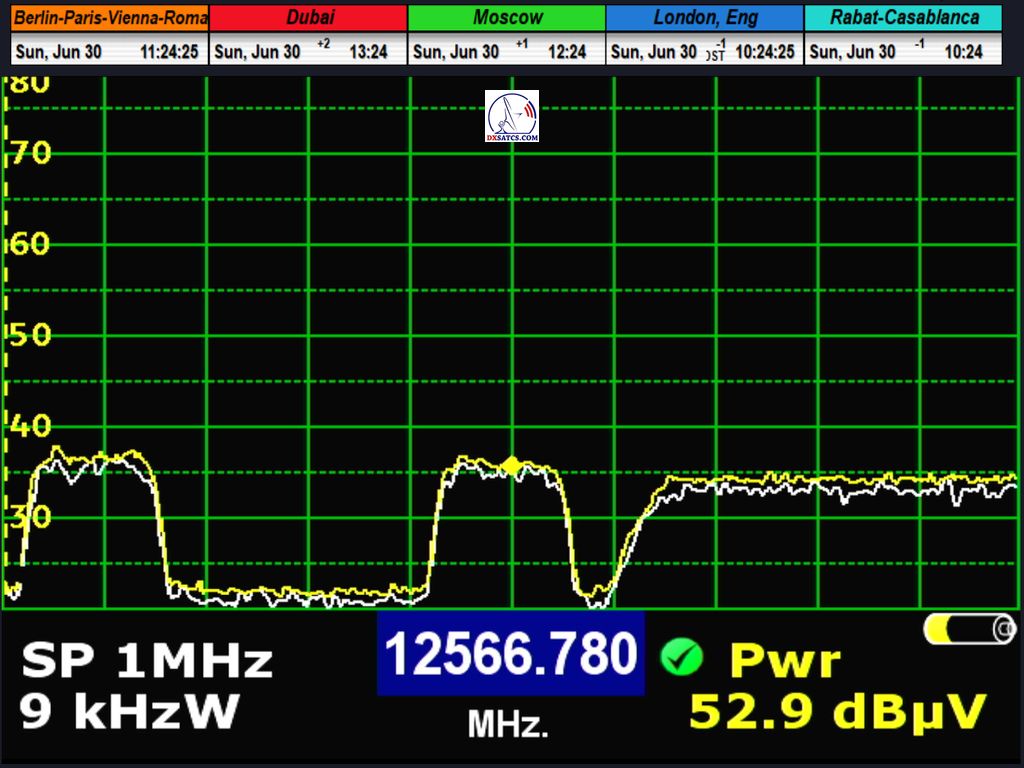Click the green checkmark lock icon
1024x768 pixels.
(682, 658)
